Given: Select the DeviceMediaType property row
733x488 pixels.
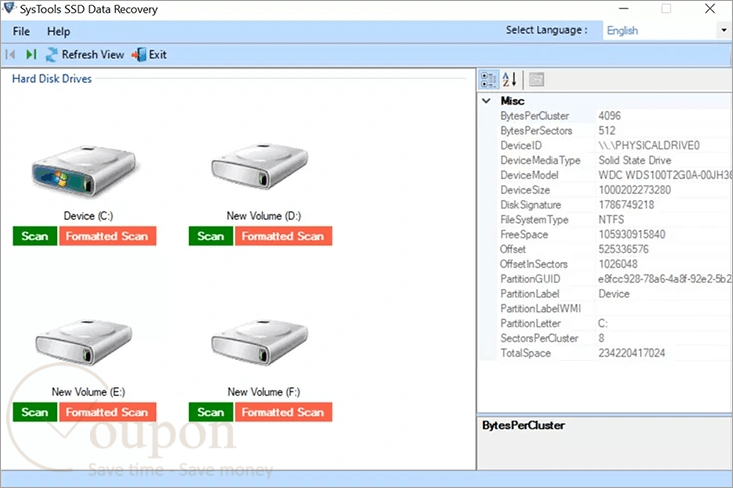Looking at the screenshot, I should tap(615, 160).
